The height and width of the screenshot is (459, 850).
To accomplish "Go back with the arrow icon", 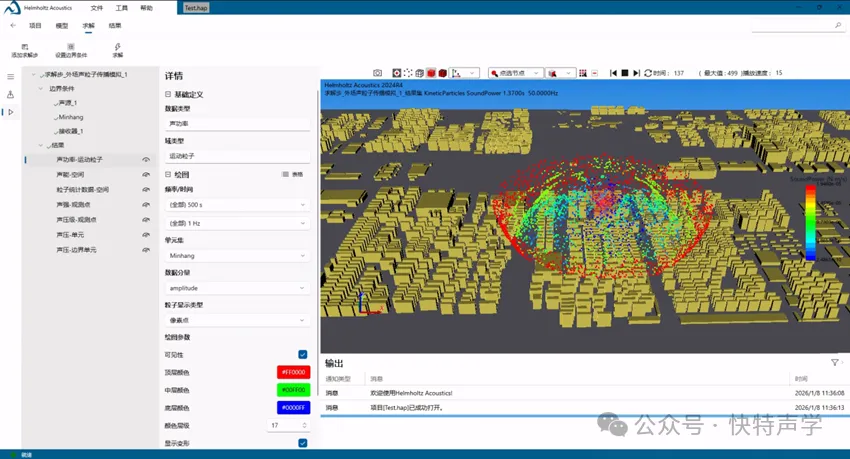I will coord(13,25).
